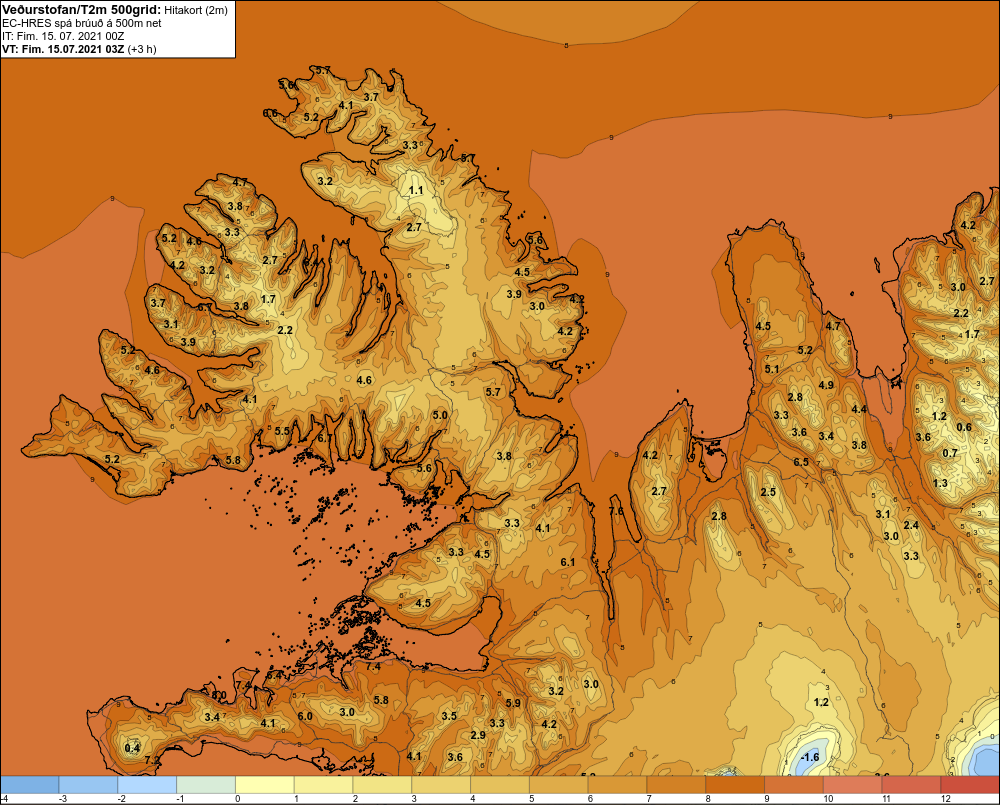
Task: Select the '4.9' temperature label
Action: pos(826,385)
